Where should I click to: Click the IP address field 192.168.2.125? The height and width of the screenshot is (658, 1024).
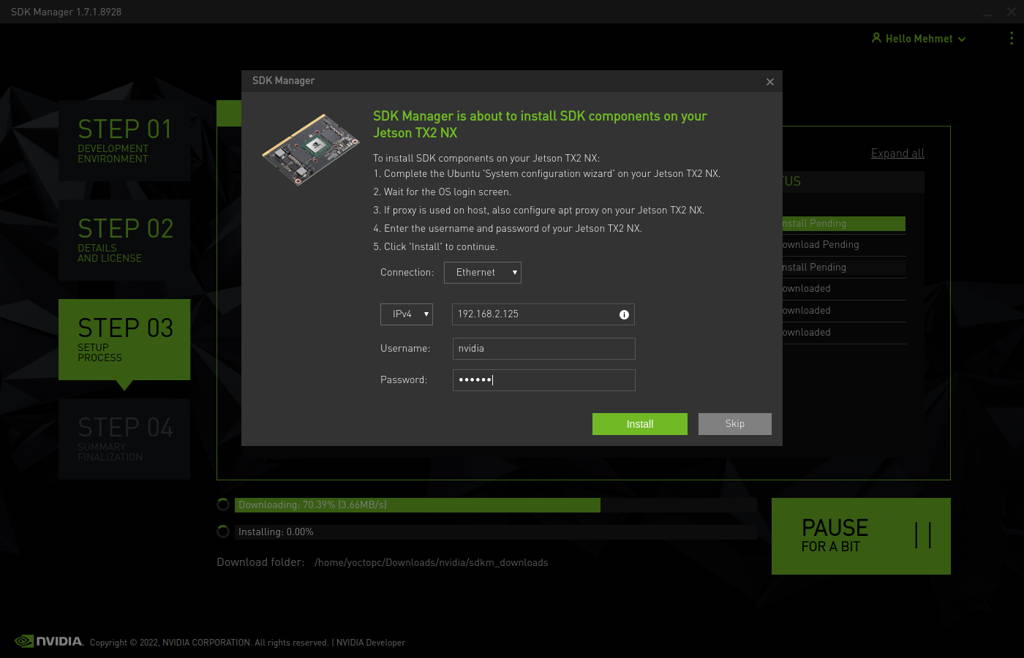point(543,314)
